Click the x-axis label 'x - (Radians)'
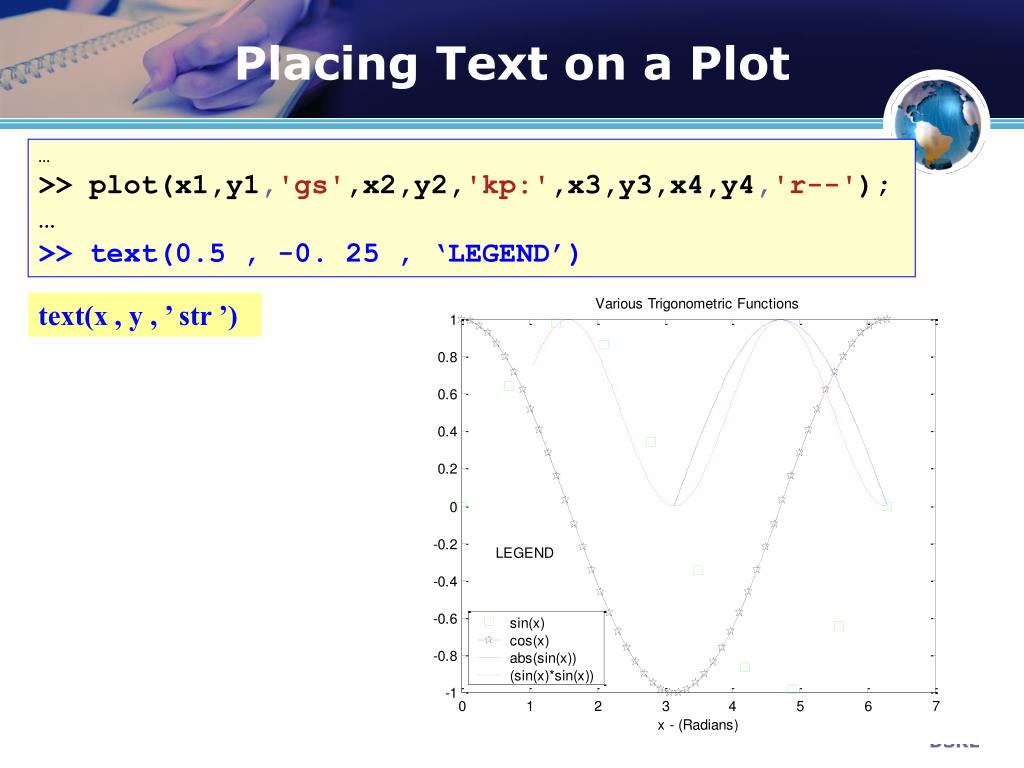This screenshot has width=1024, height=768. click(697, 725)
